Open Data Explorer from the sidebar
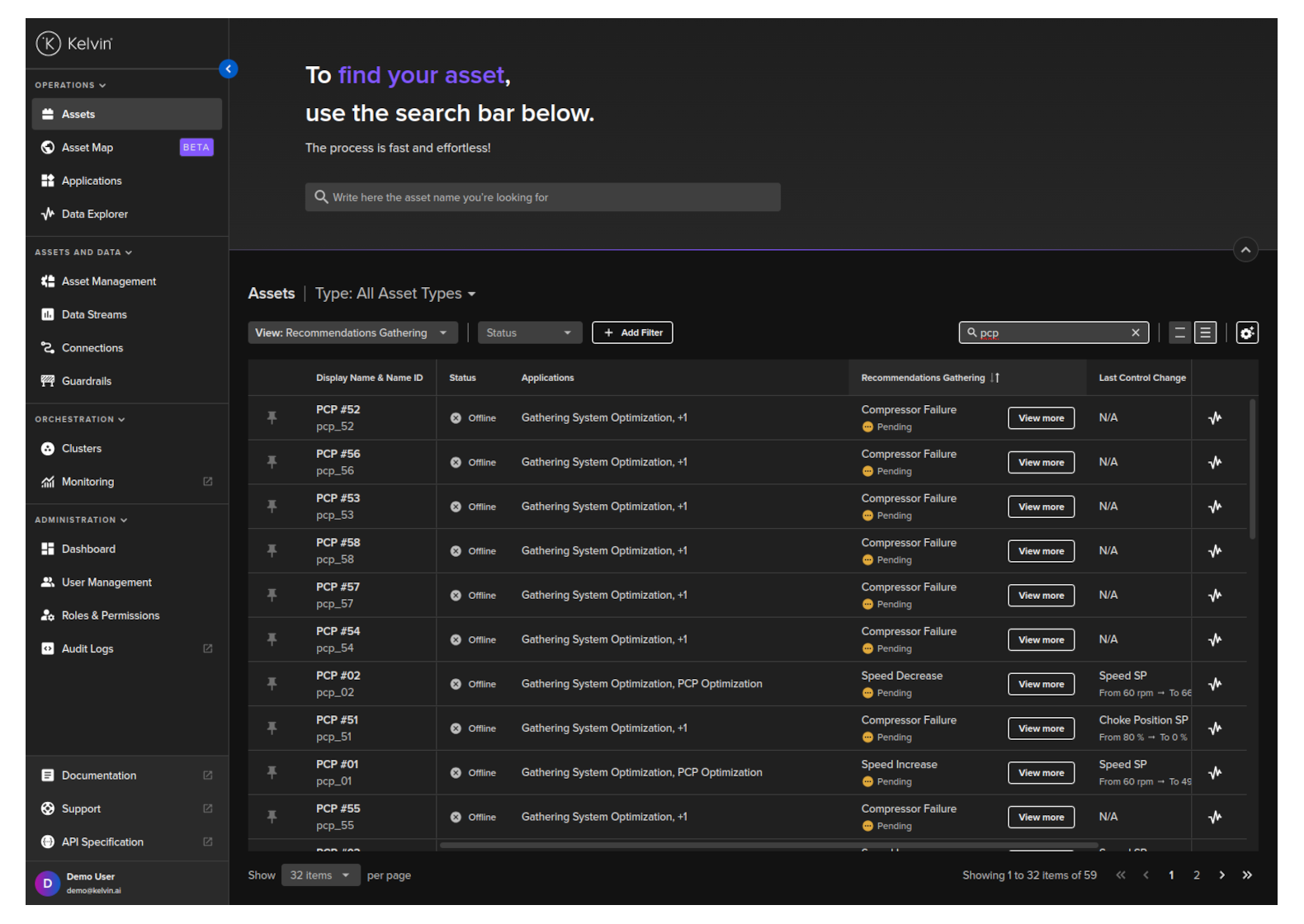The image size is (1304, 924). [x=94, y=214]
